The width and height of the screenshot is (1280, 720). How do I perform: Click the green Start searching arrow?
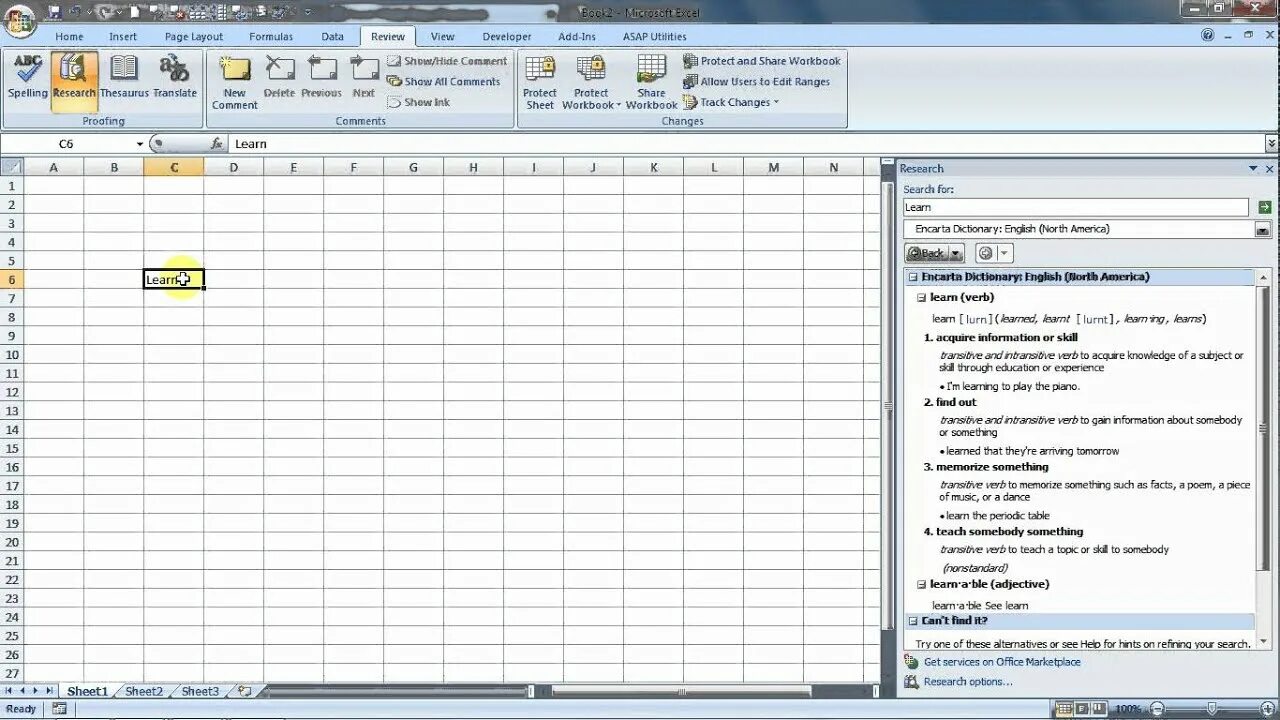pos(1265,207)
